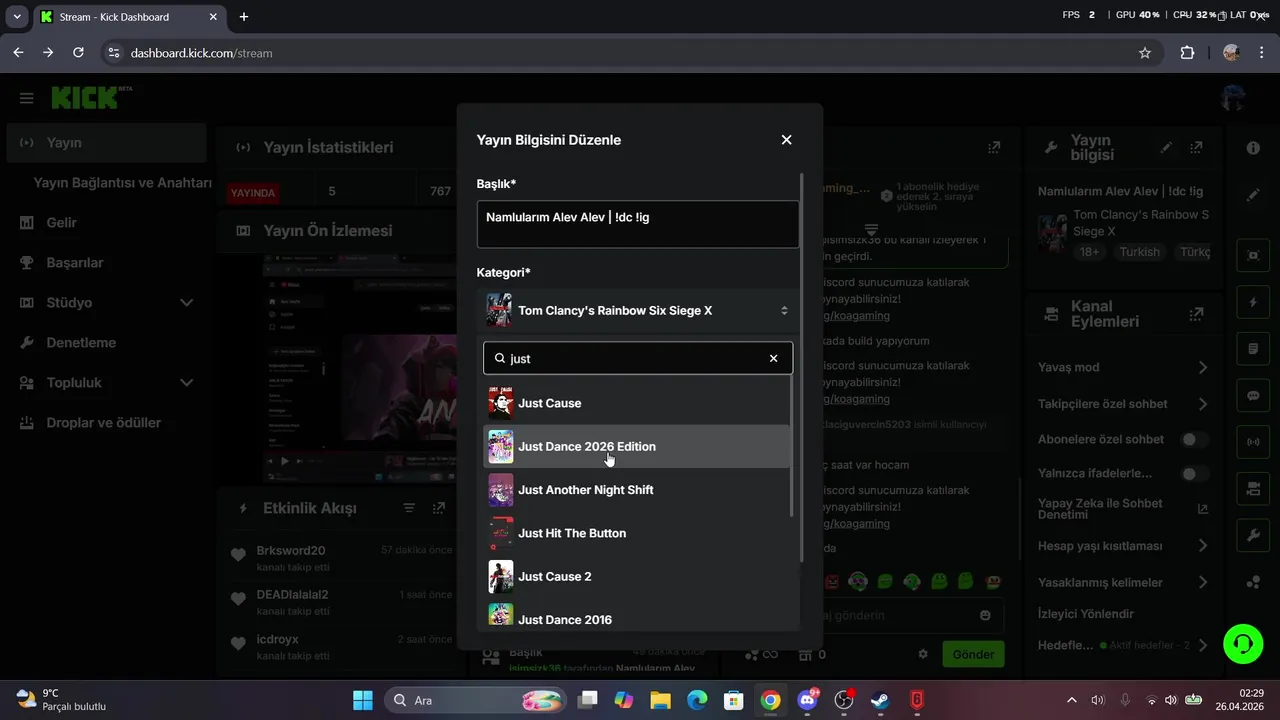Open the Kategori dropdown showing Rainbow Six Siege X
This screenshot has width=1280, height=720.
point(638,311)
